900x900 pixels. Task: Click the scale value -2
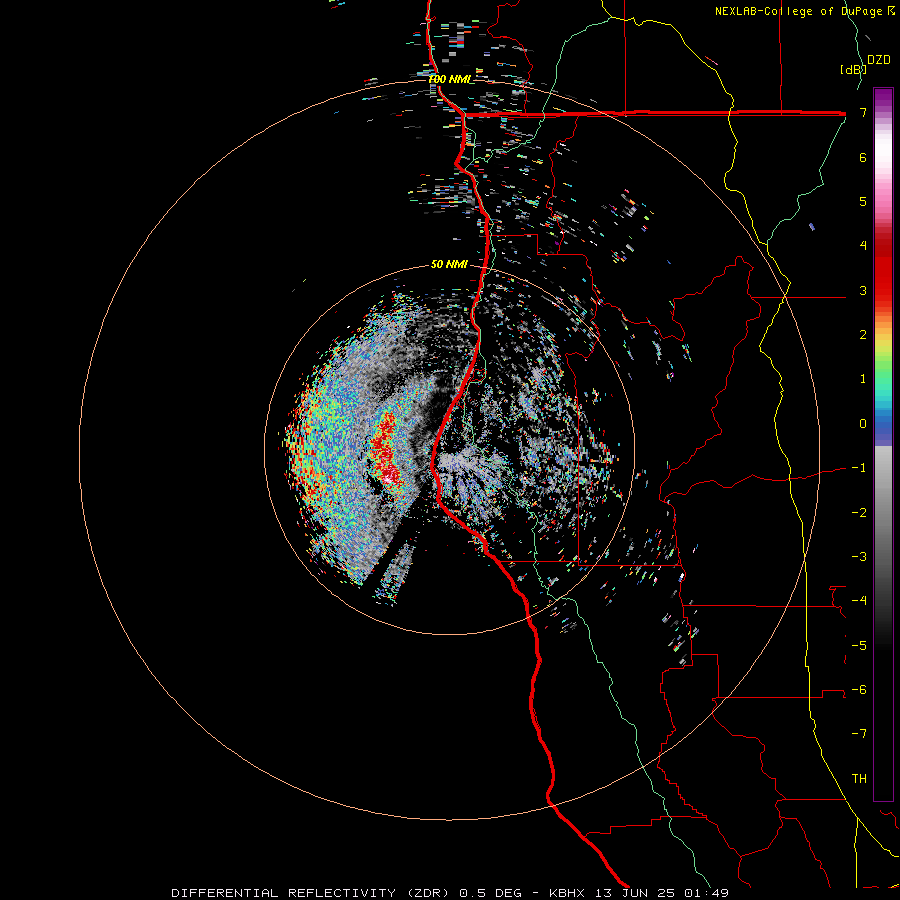[x=859, y=512]
